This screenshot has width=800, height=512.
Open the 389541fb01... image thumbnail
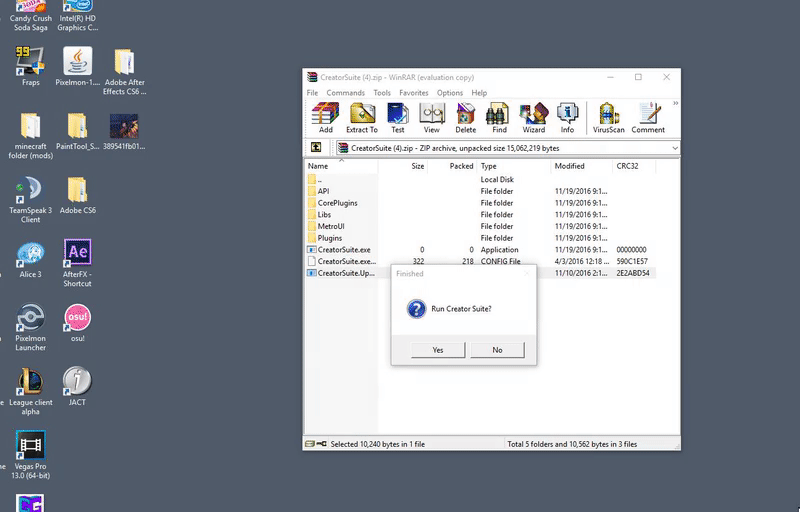click(124, 131)
